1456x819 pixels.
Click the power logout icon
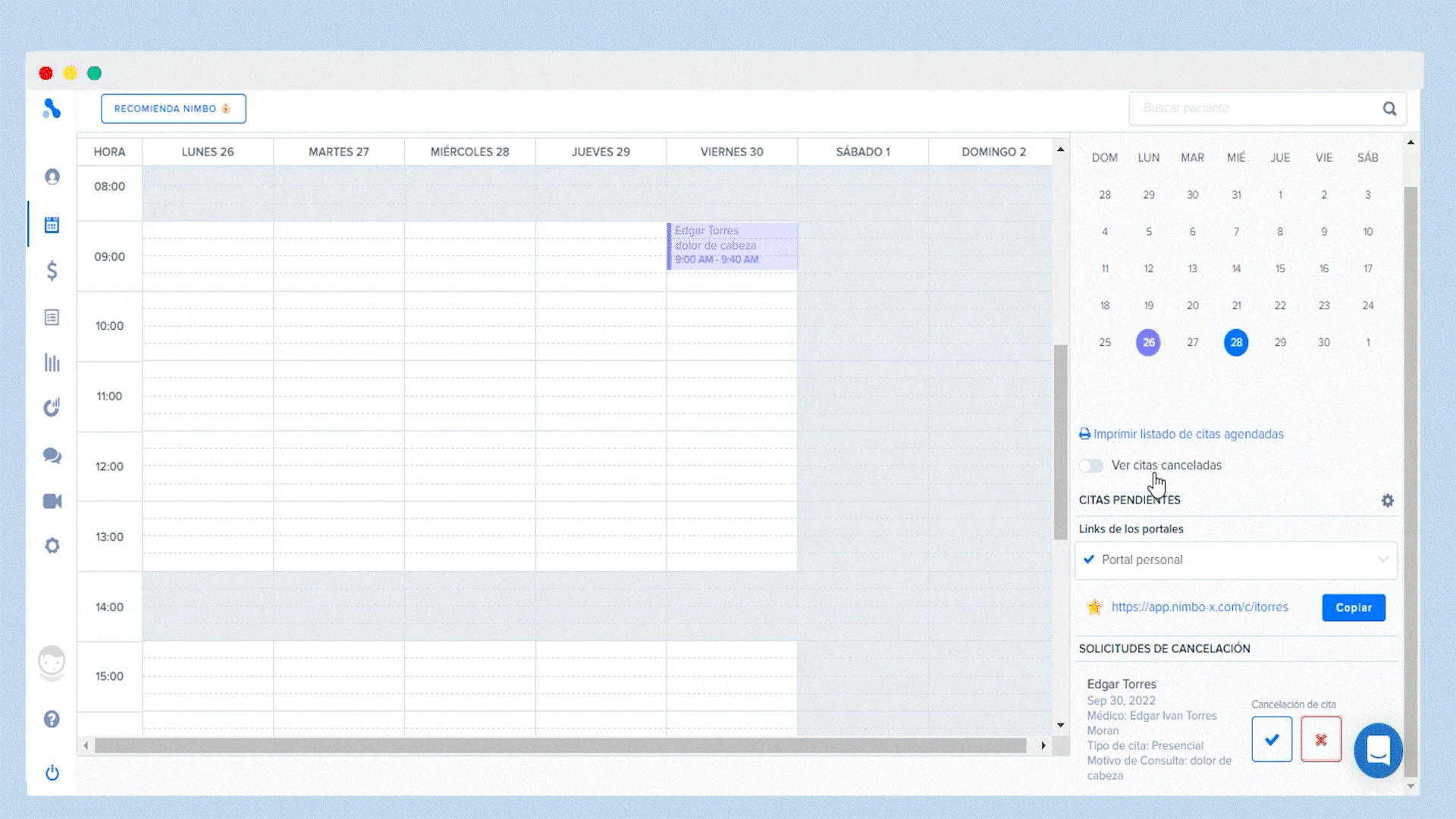[52, 773]
